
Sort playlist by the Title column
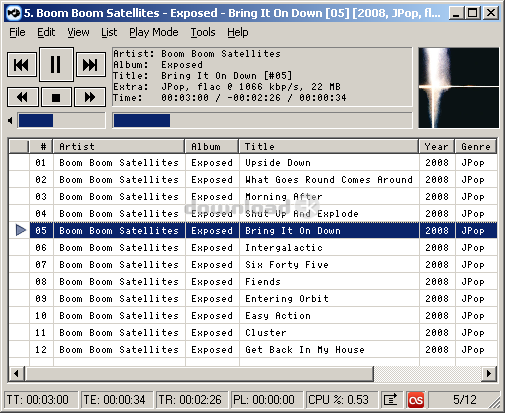point(329,147)
